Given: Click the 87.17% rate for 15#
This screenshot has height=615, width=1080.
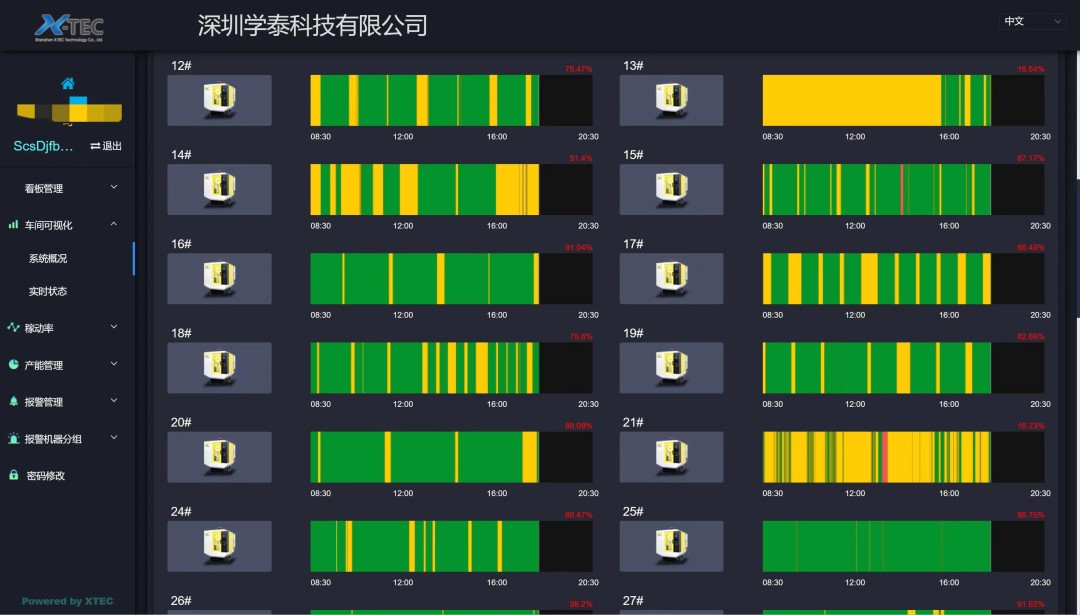Looking at the screenshot, I should pyautogui.click(x=1030, y=158).
